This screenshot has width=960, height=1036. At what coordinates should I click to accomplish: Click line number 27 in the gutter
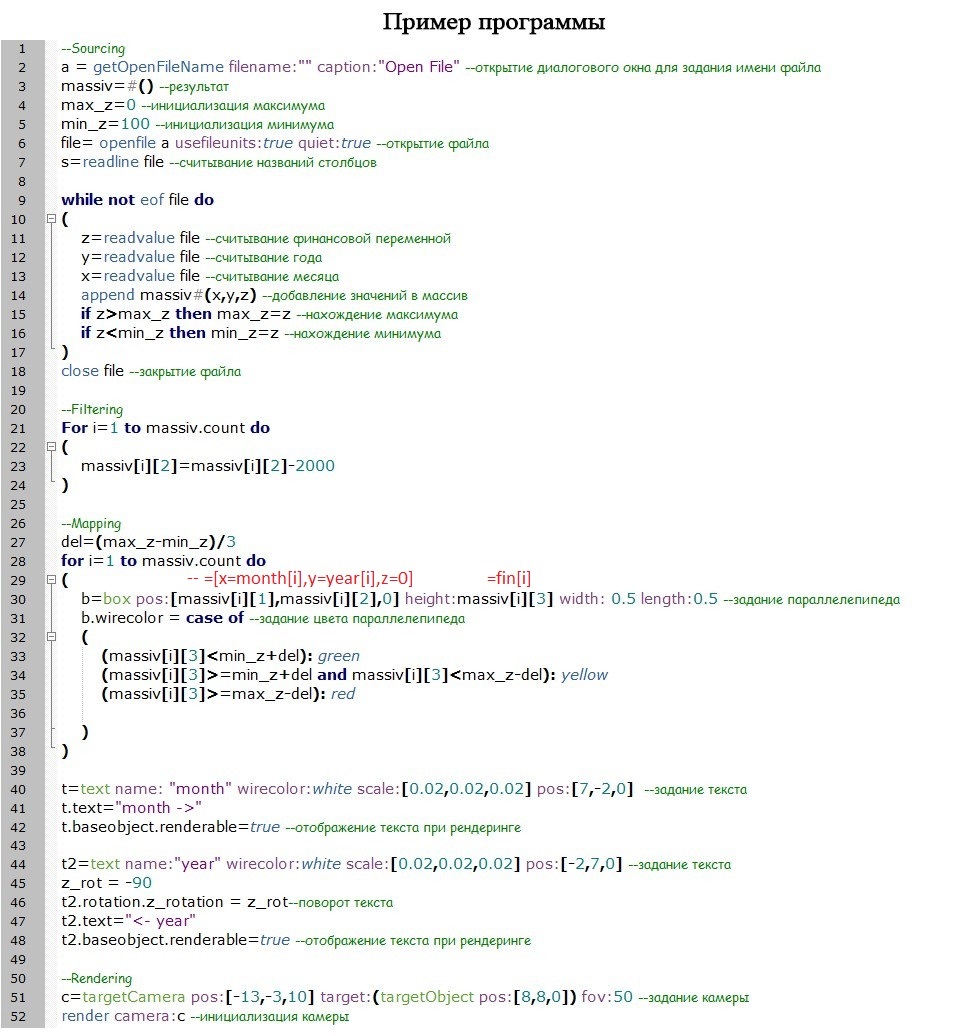point(18,542)
